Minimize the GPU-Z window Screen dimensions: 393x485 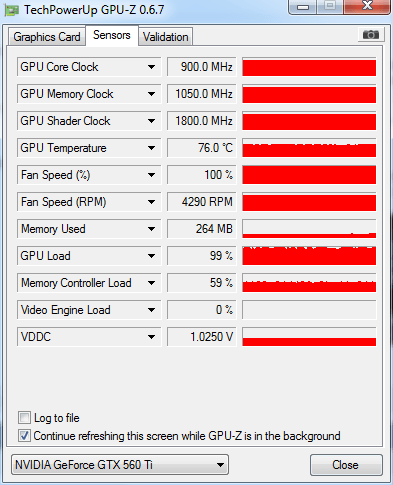point(303,7)
